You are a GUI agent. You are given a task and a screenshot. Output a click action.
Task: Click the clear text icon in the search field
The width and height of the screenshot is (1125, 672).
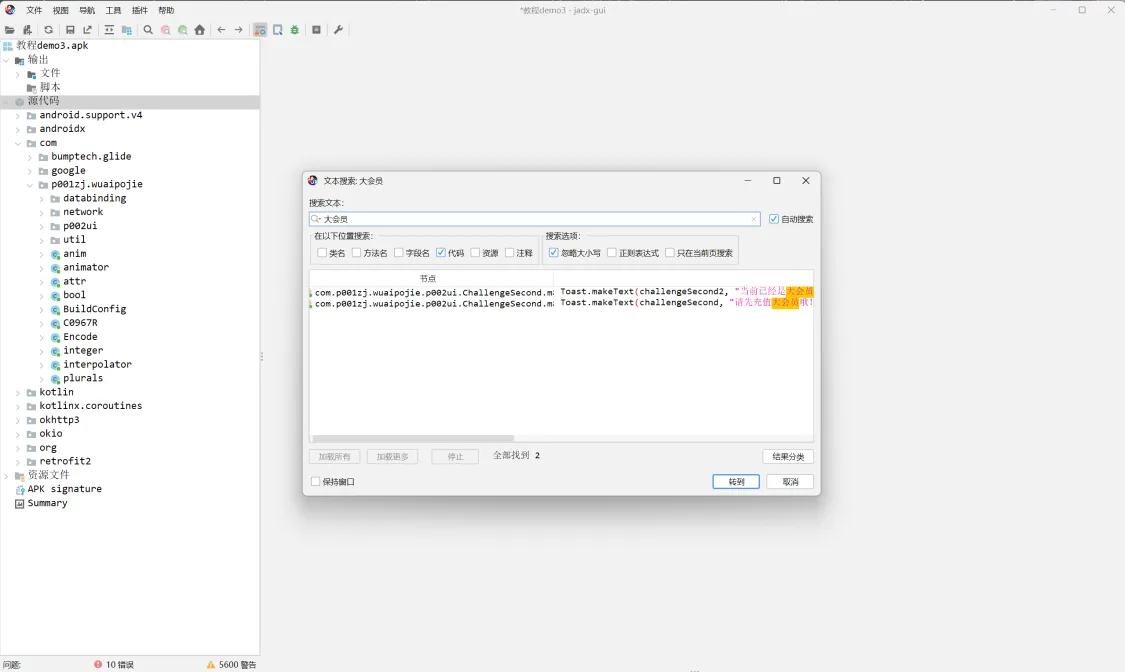point(754,219)
